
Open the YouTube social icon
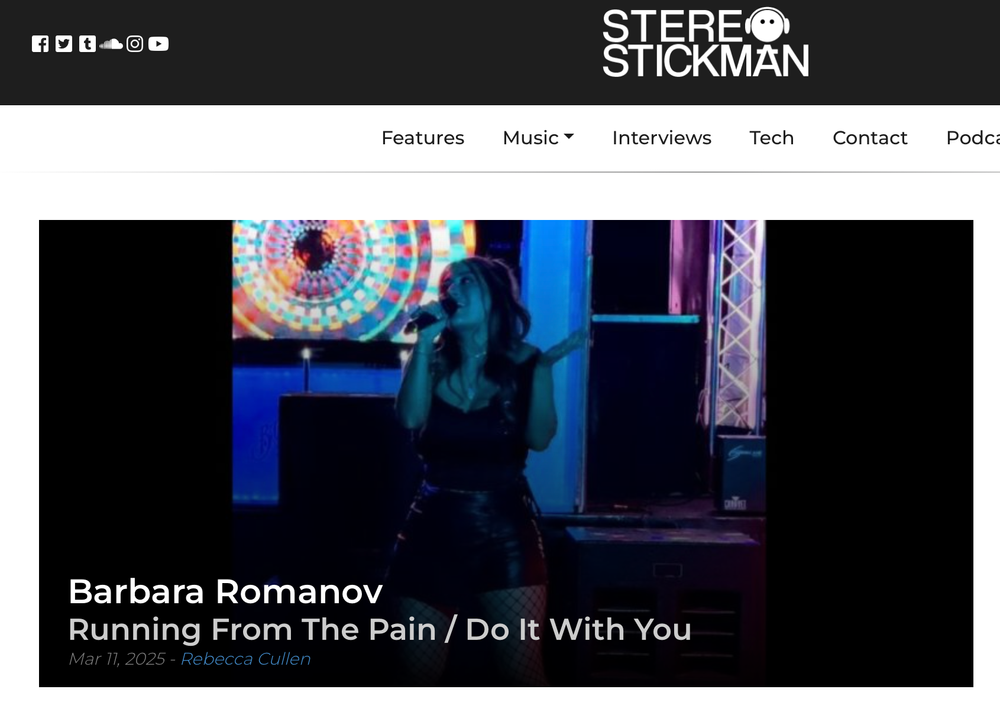(158, 44)
